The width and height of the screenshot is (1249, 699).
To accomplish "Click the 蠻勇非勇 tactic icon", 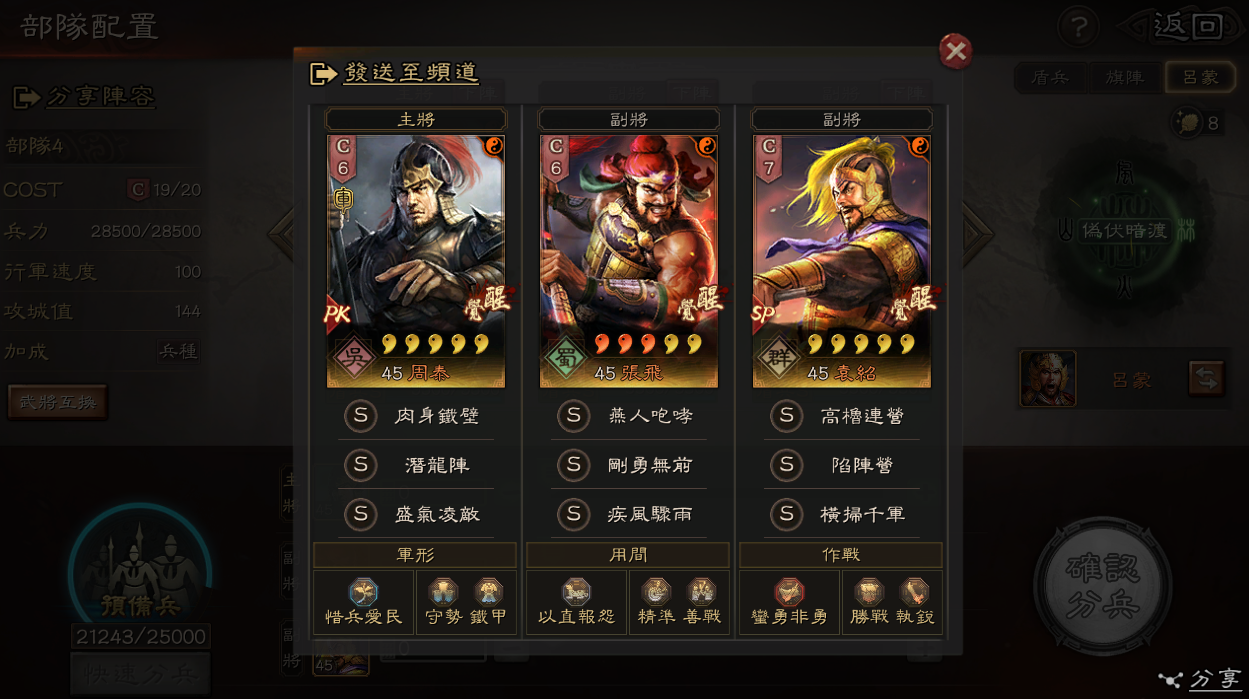I will pos(790,592).
